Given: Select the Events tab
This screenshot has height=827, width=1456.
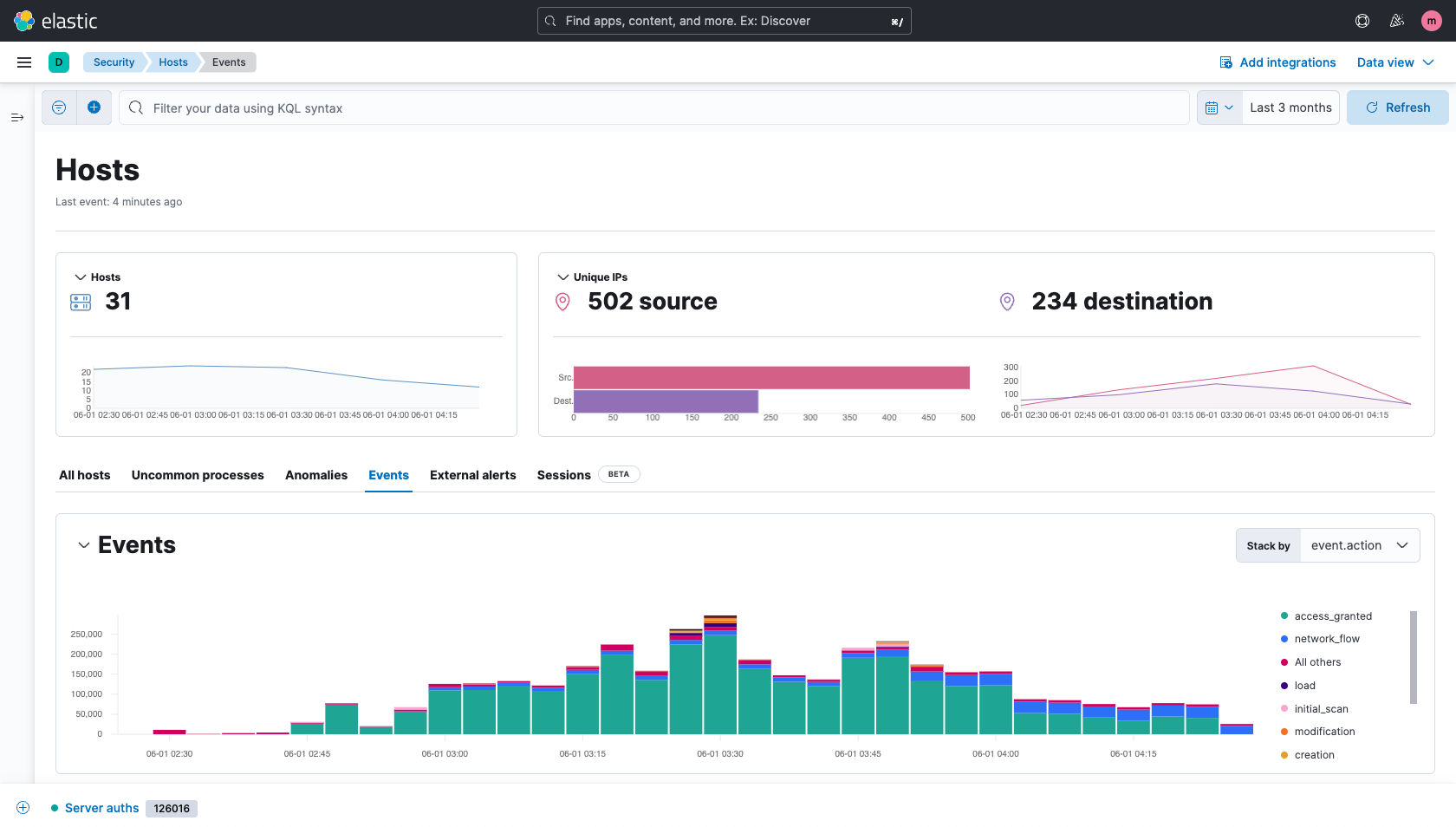Looking at the screenshot, I should (388, 475).
